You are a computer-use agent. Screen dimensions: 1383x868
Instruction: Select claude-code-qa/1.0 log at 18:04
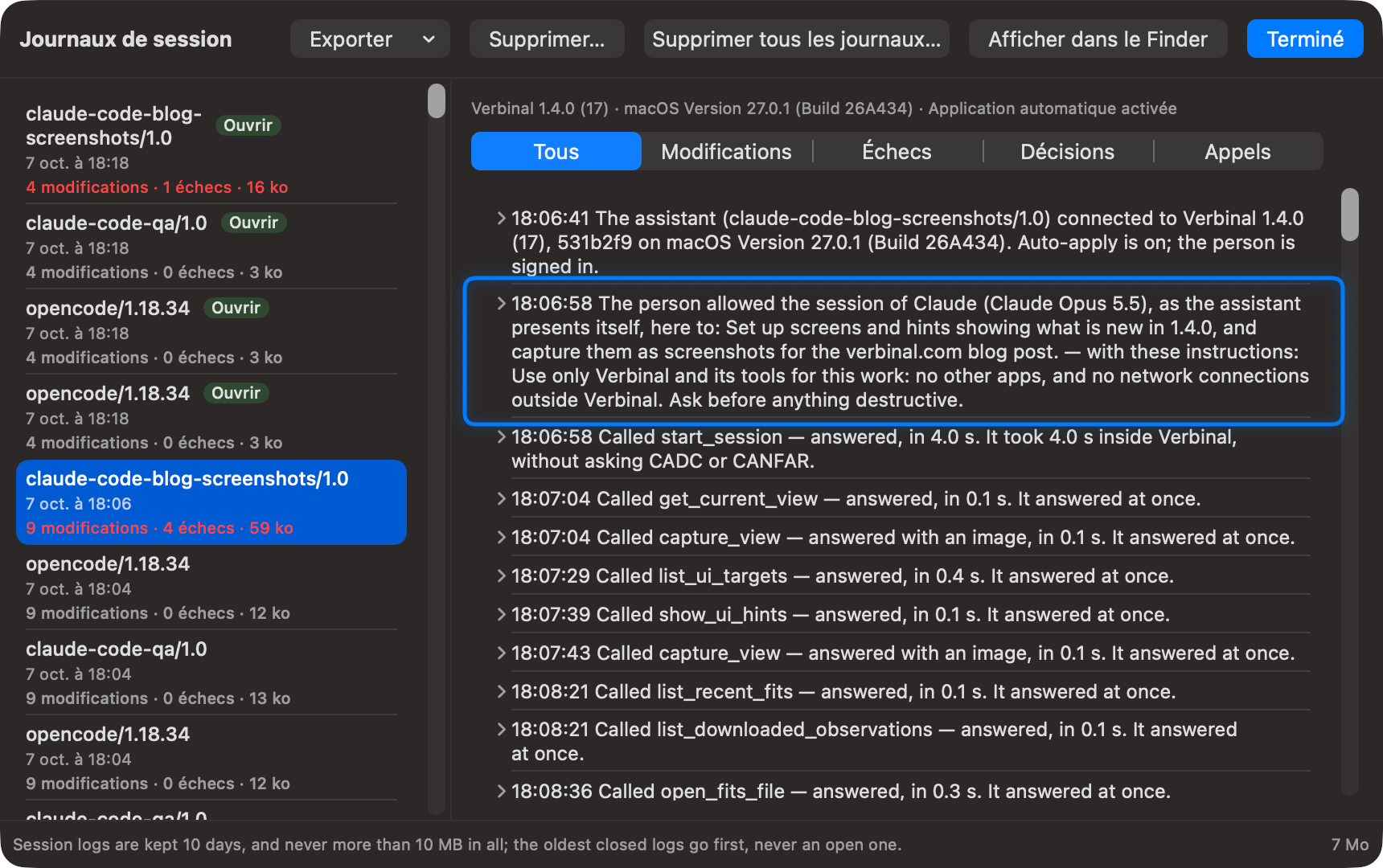(x=211, y=673)
